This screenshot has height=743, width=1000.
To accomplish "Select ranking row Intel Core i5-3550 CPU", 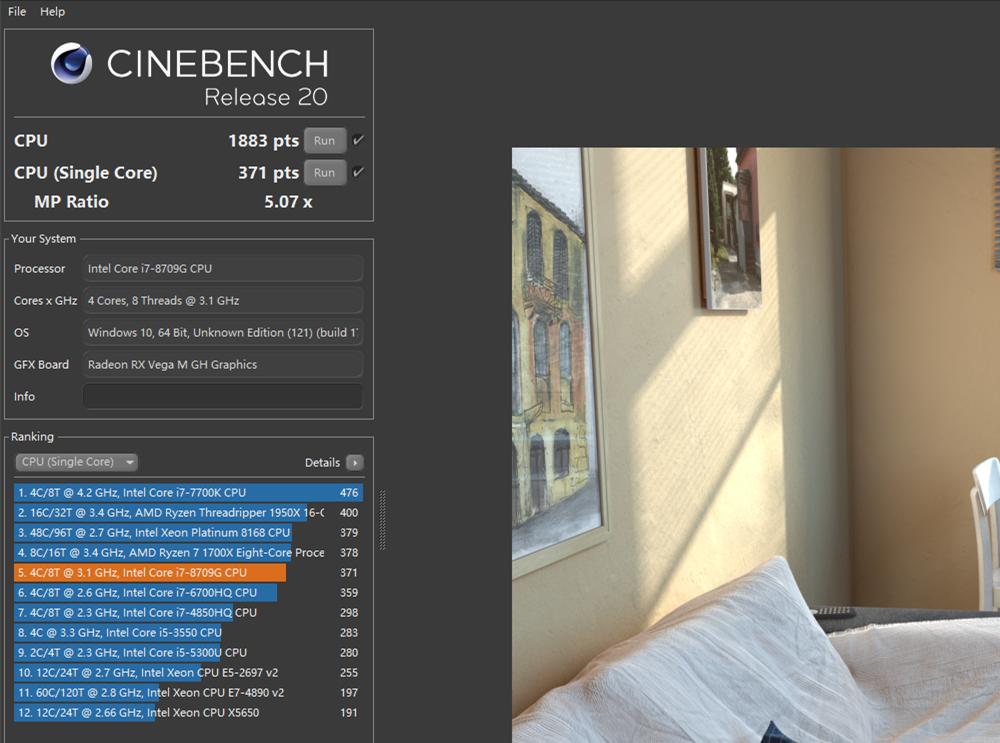I will tap(188, 633).
